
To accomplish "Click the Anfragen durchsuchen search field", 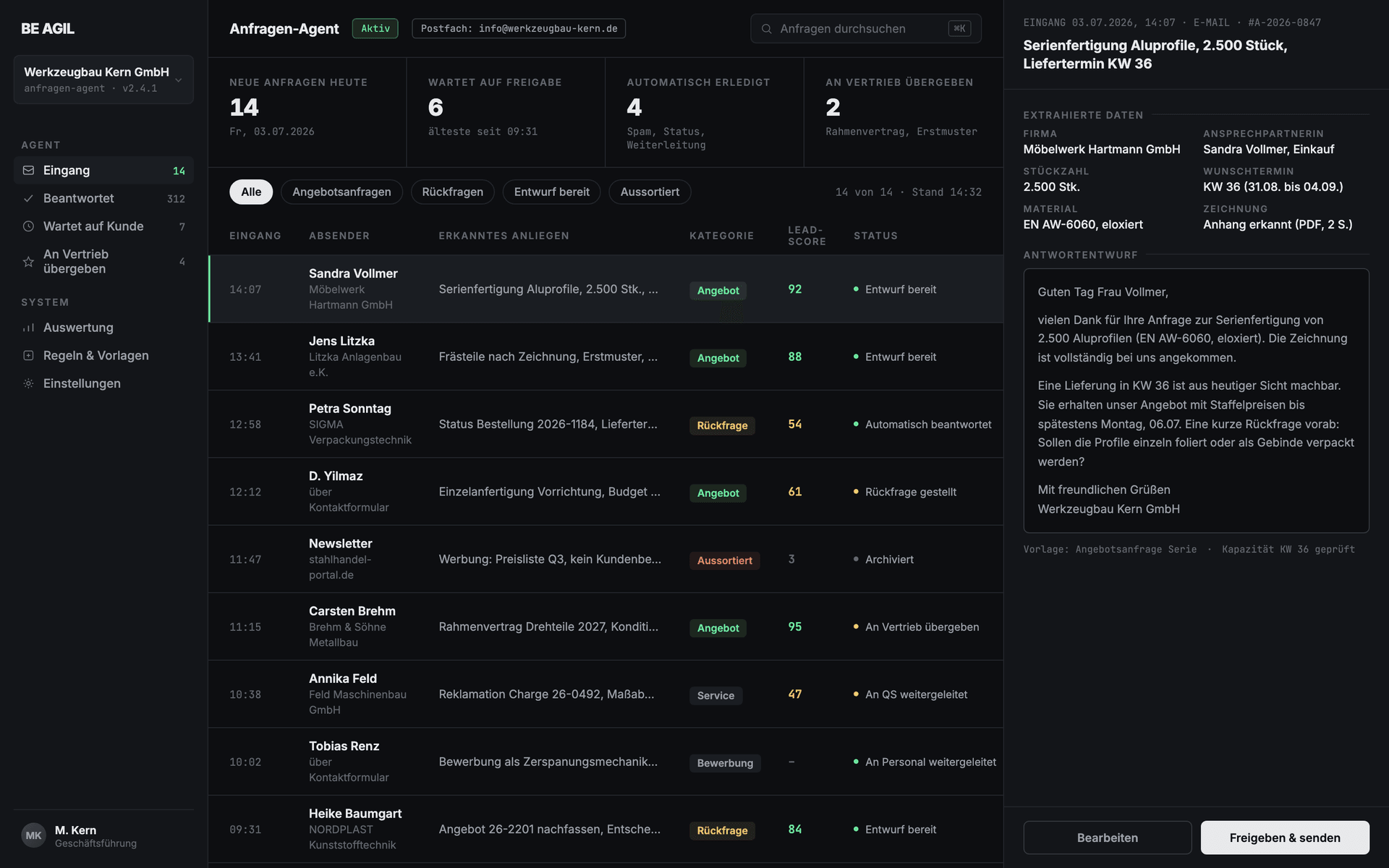I will click(x=865, y=29).
